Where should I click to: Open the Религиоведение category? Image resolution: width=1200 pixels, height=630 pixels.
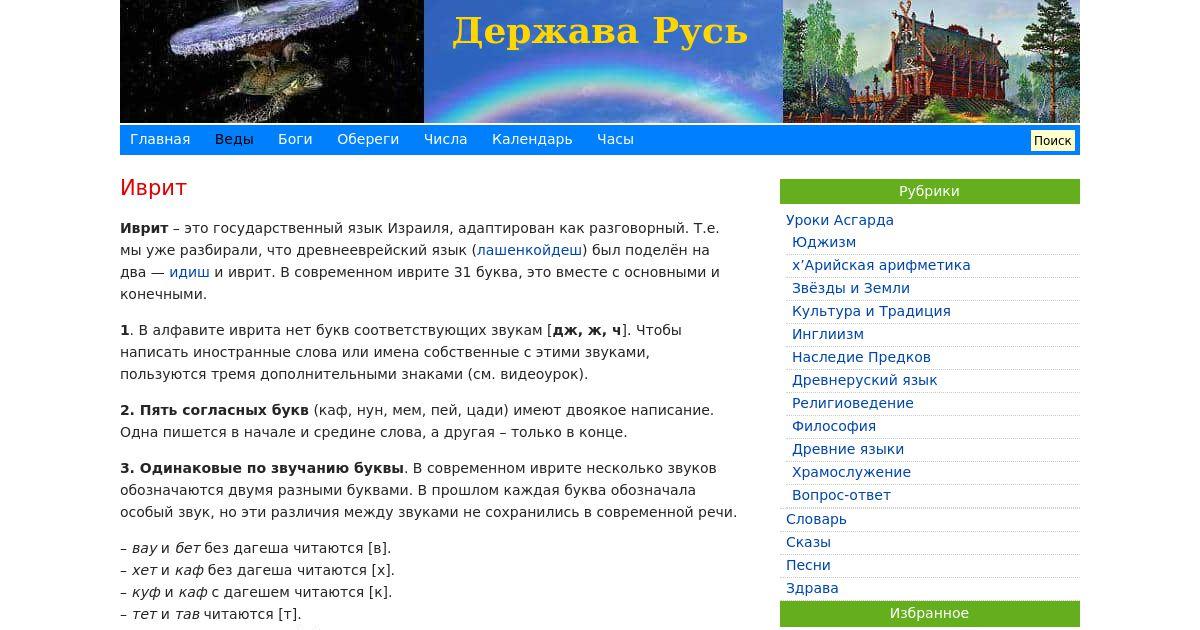(853, 403)
